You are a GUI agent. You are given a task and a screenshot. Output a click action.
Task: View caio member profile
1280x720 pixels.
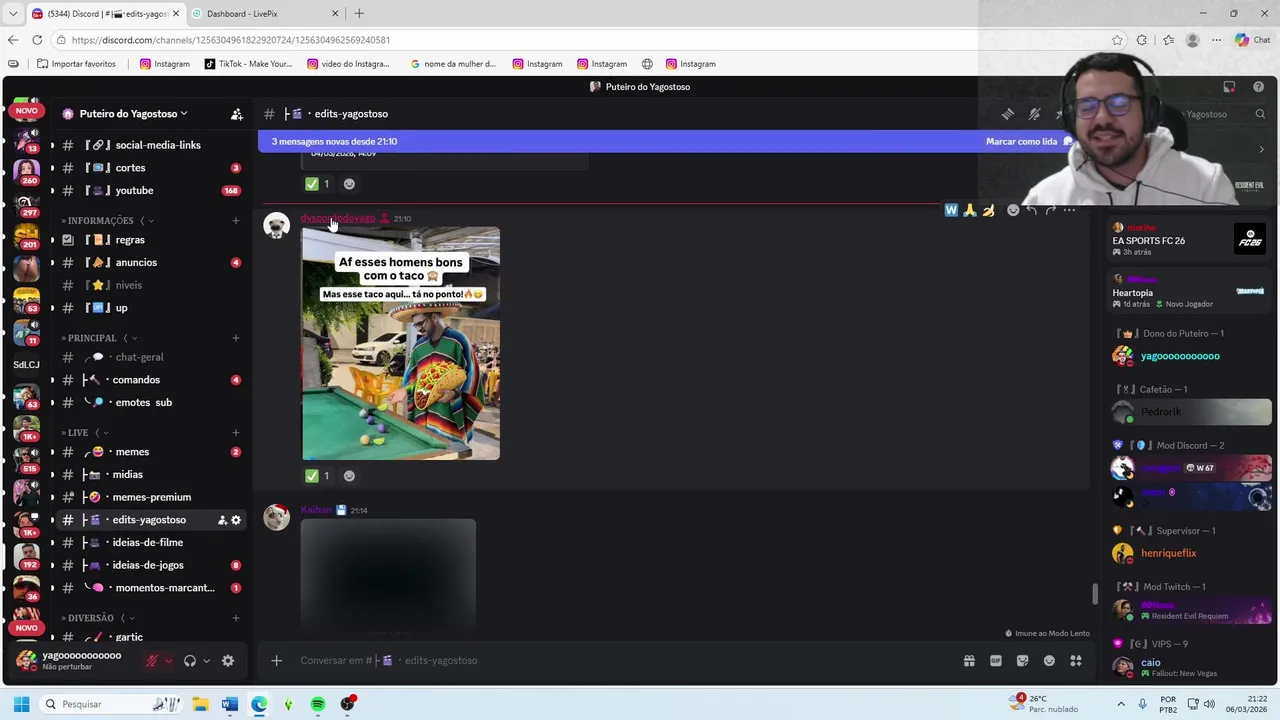point(1190,666)
